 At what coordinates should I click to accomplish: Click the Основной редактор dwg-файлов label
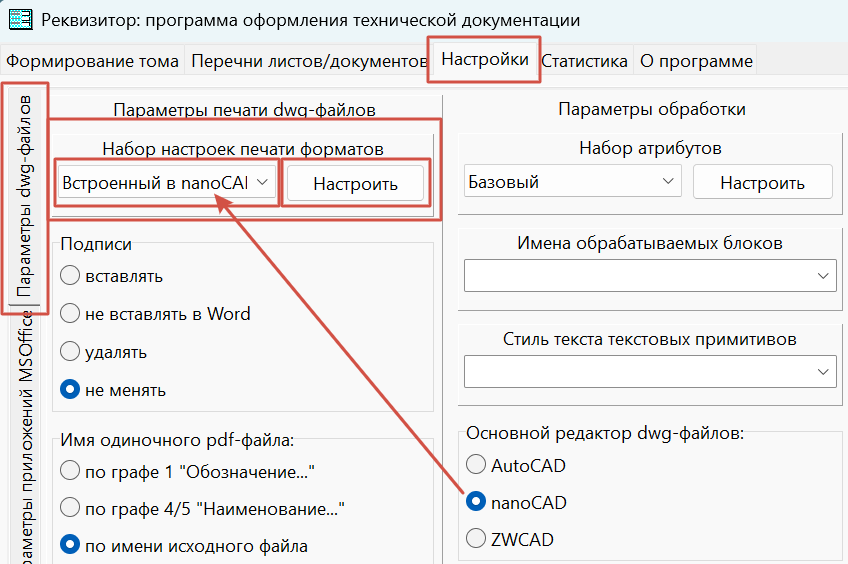(x=605, y=433)
